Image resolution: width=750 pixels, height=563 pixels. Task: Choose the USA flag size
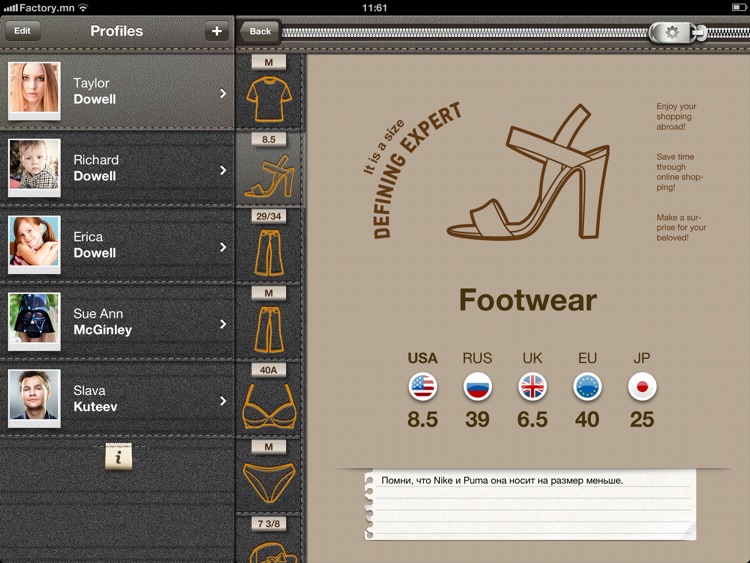[x=422, y=386]
